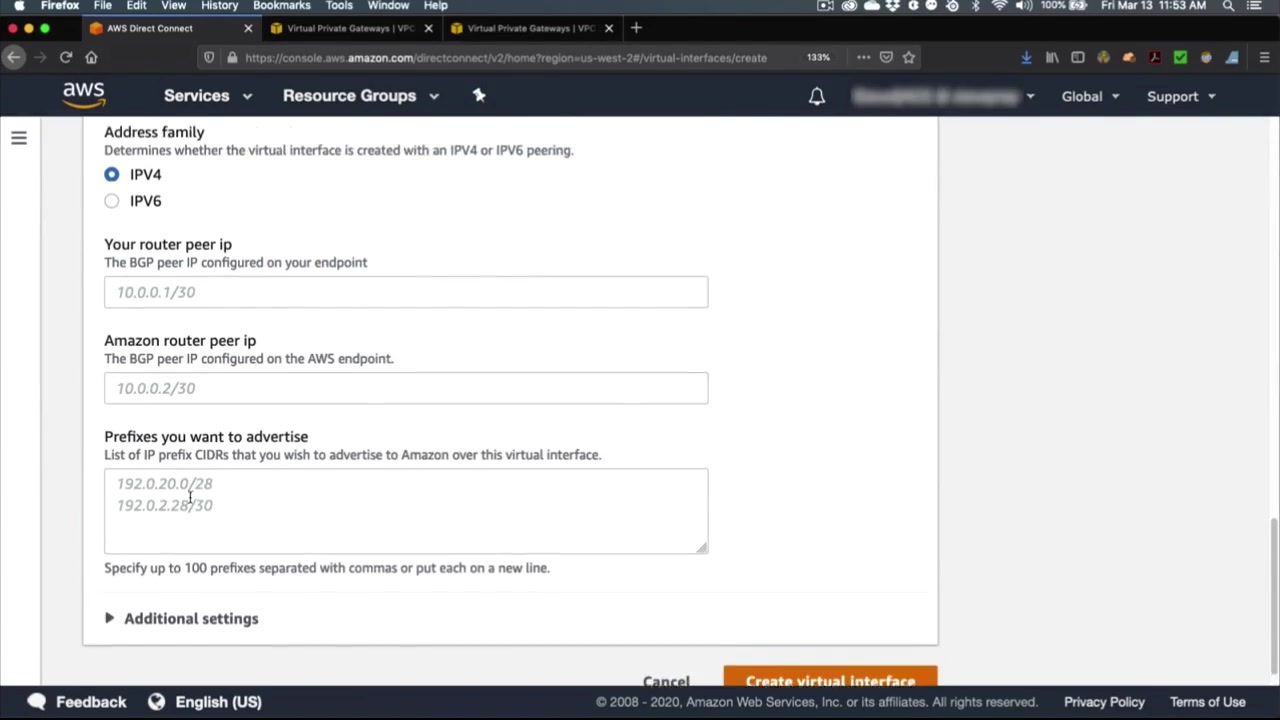Bookmark this page with the star icon
The height and width of the screenshot is (720, 1280).
(x=909, y=57)
